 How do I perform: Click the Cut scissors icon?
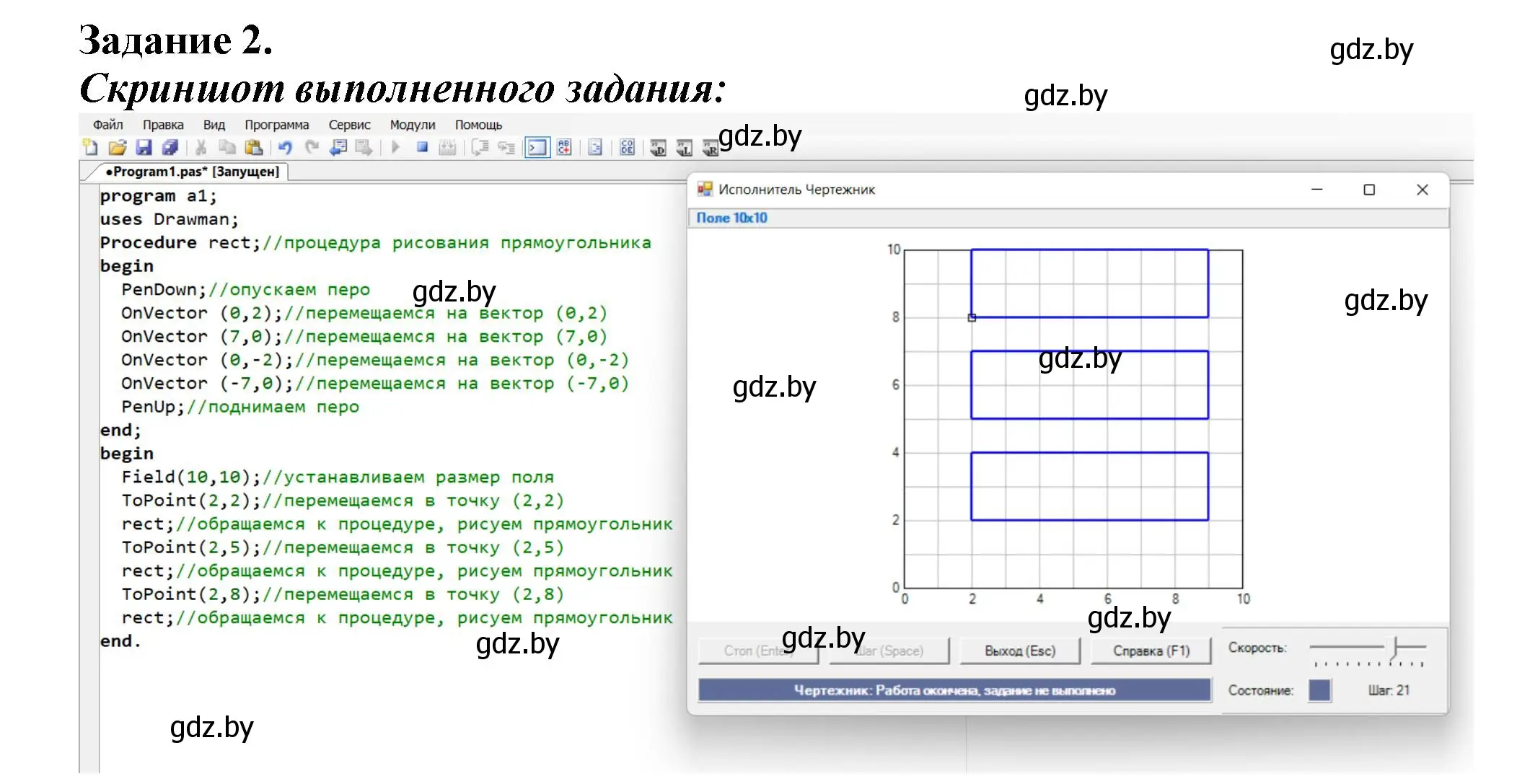[201, 148]
